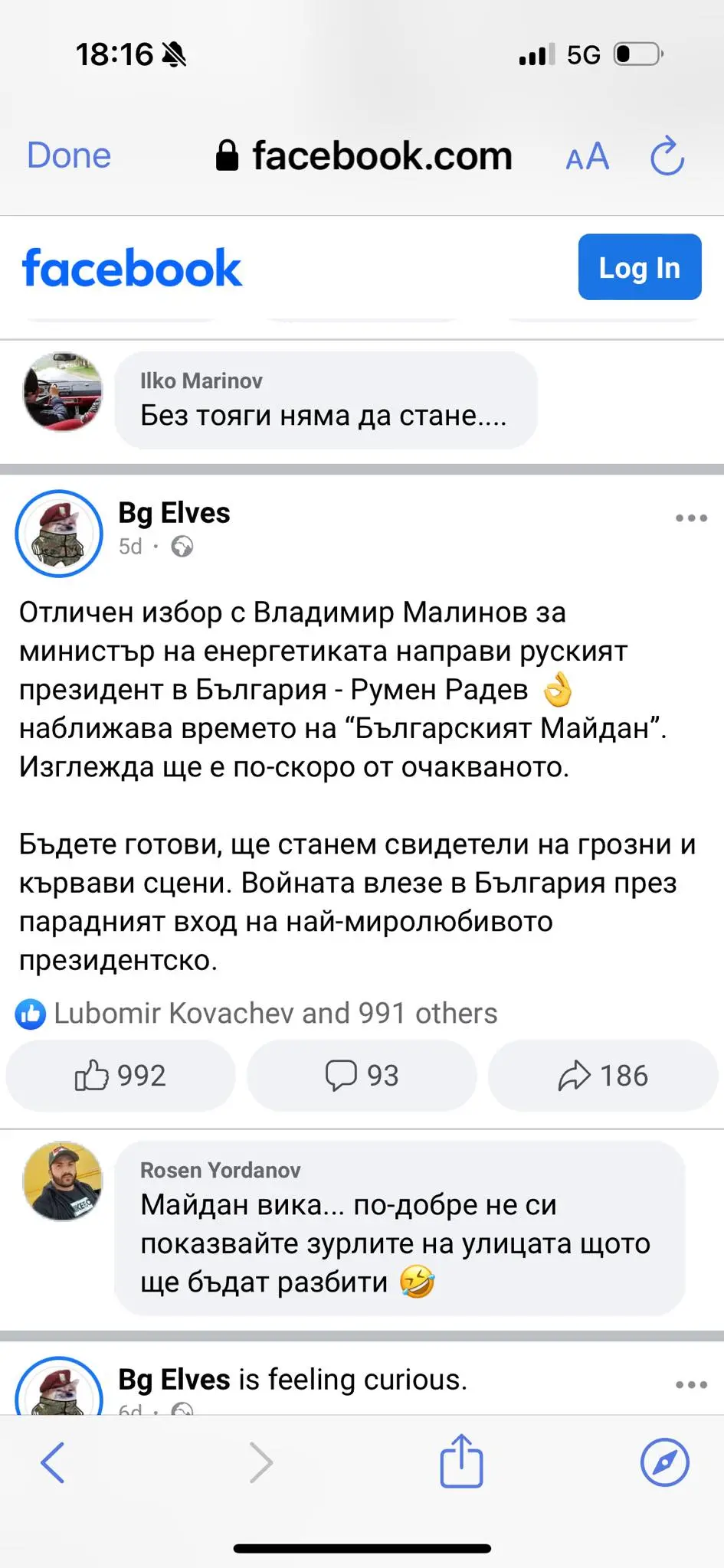The image size is (724, 1568).
Task: Go back using the left chevron
Action: pos(53,1462)
